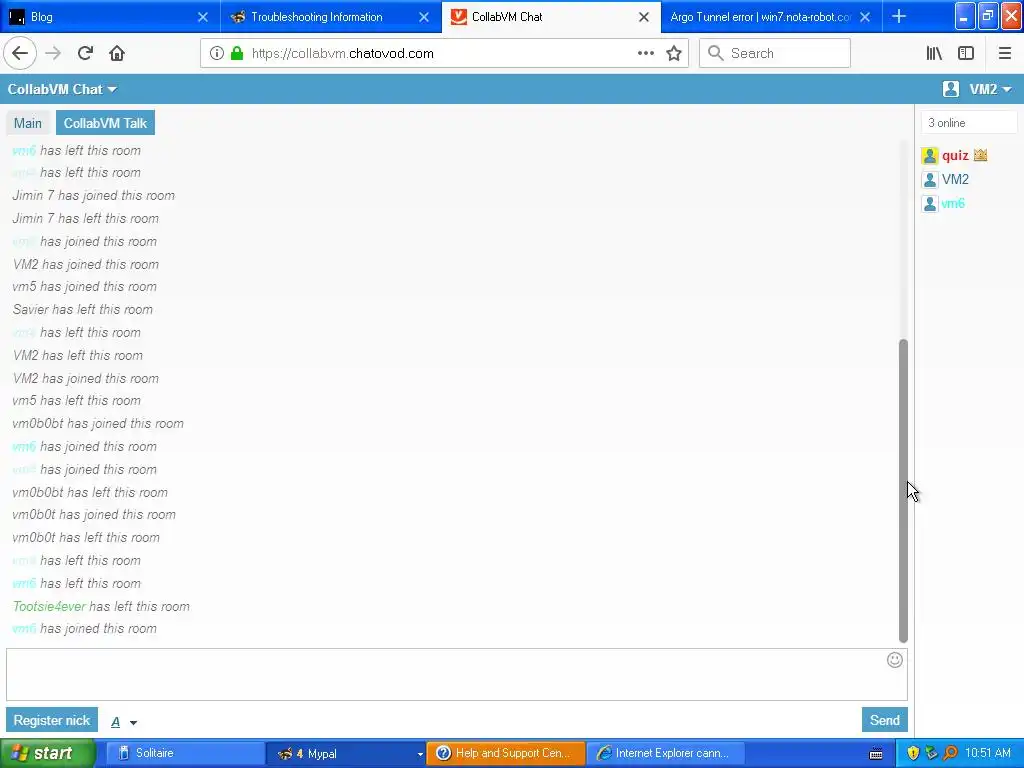Click vm6 username in online list
This screenshot has height=768, width=1024.
coord(953,204)
